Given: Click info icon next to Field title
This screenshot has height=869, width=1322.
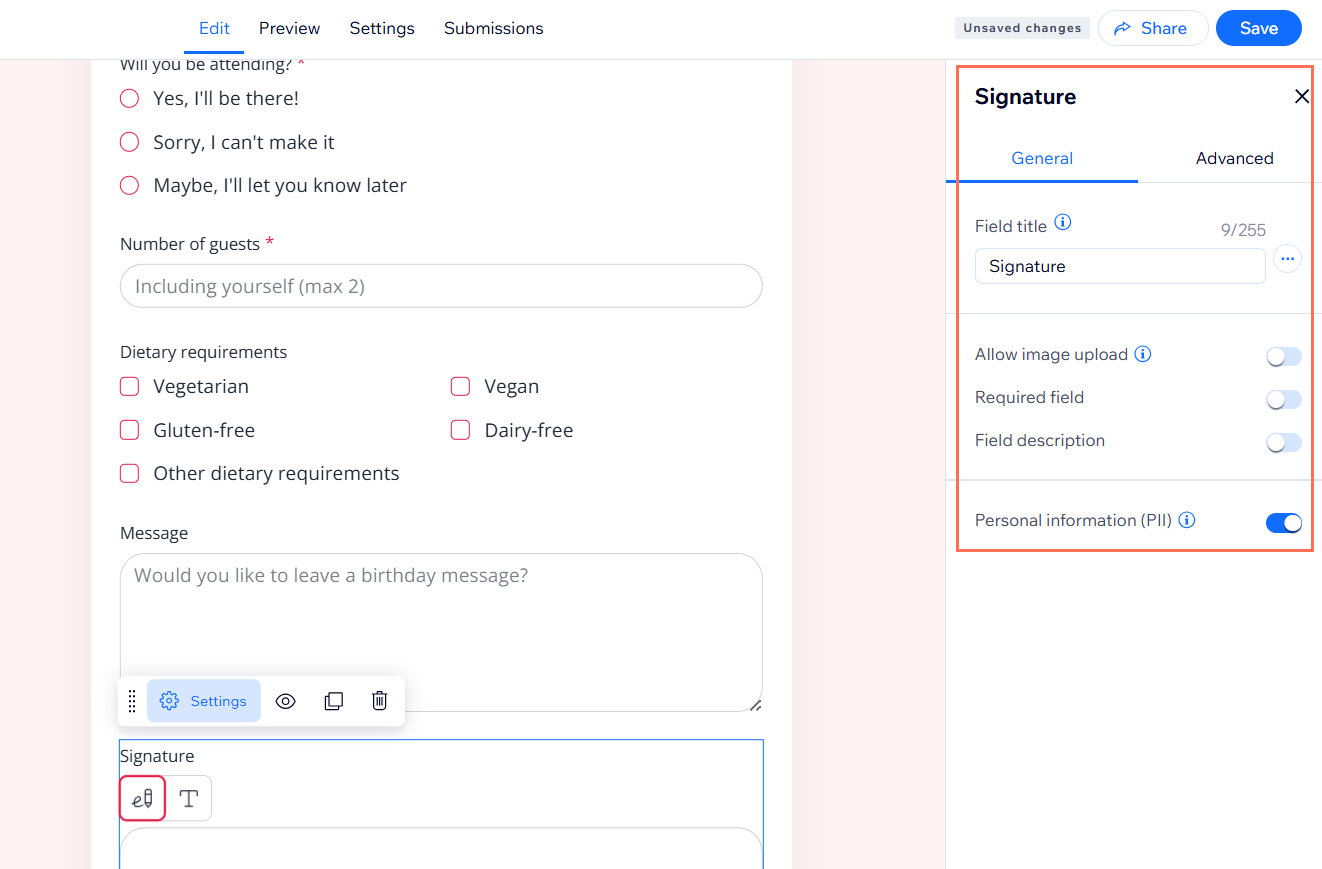Looking at the screenshot, I should pyautogui.click(x=1063, y=223).
